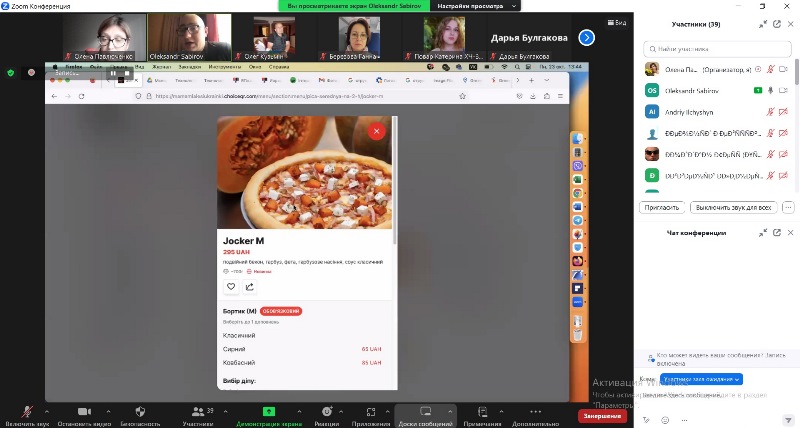Screen dimensions: 800x428
Task: Open Notes in bottom toolbar
Action: 482,415
